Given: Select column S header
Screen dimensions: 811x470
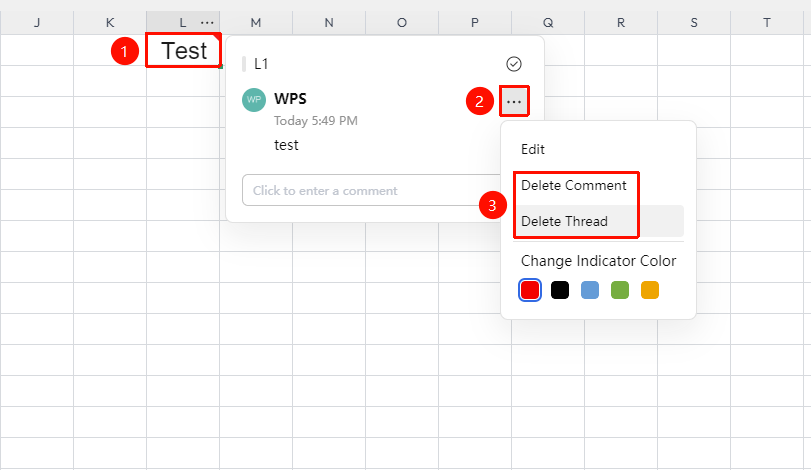Looking at the screenshot, I should [694, 23].
